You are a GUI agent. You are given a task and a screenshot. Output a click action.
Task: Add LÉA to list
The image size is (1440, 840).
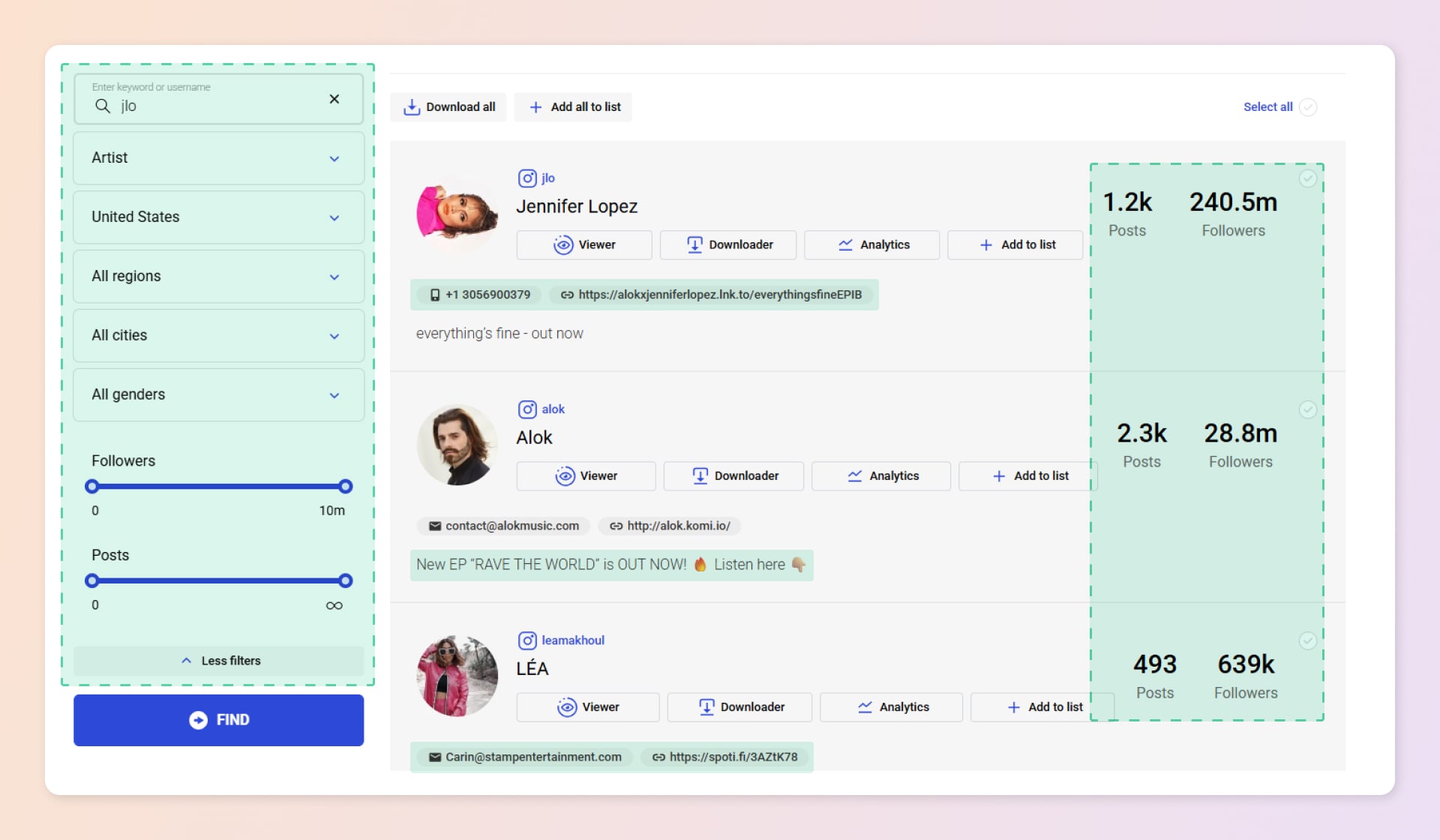tap(1042, 707)
